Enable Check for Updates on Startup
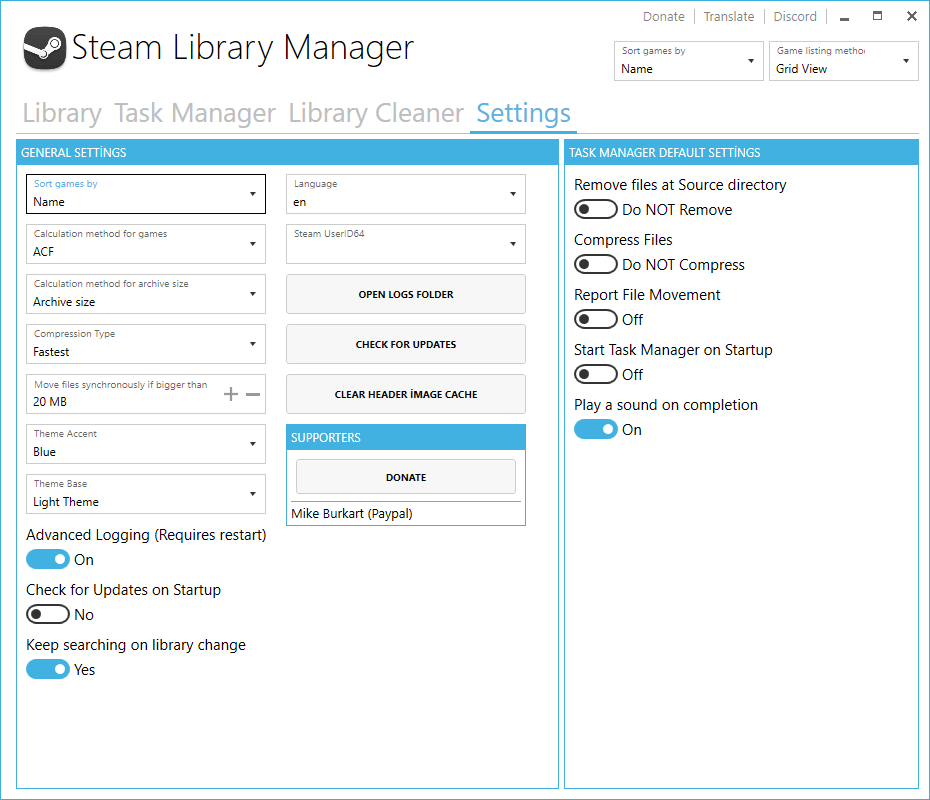 click(48, 614)
